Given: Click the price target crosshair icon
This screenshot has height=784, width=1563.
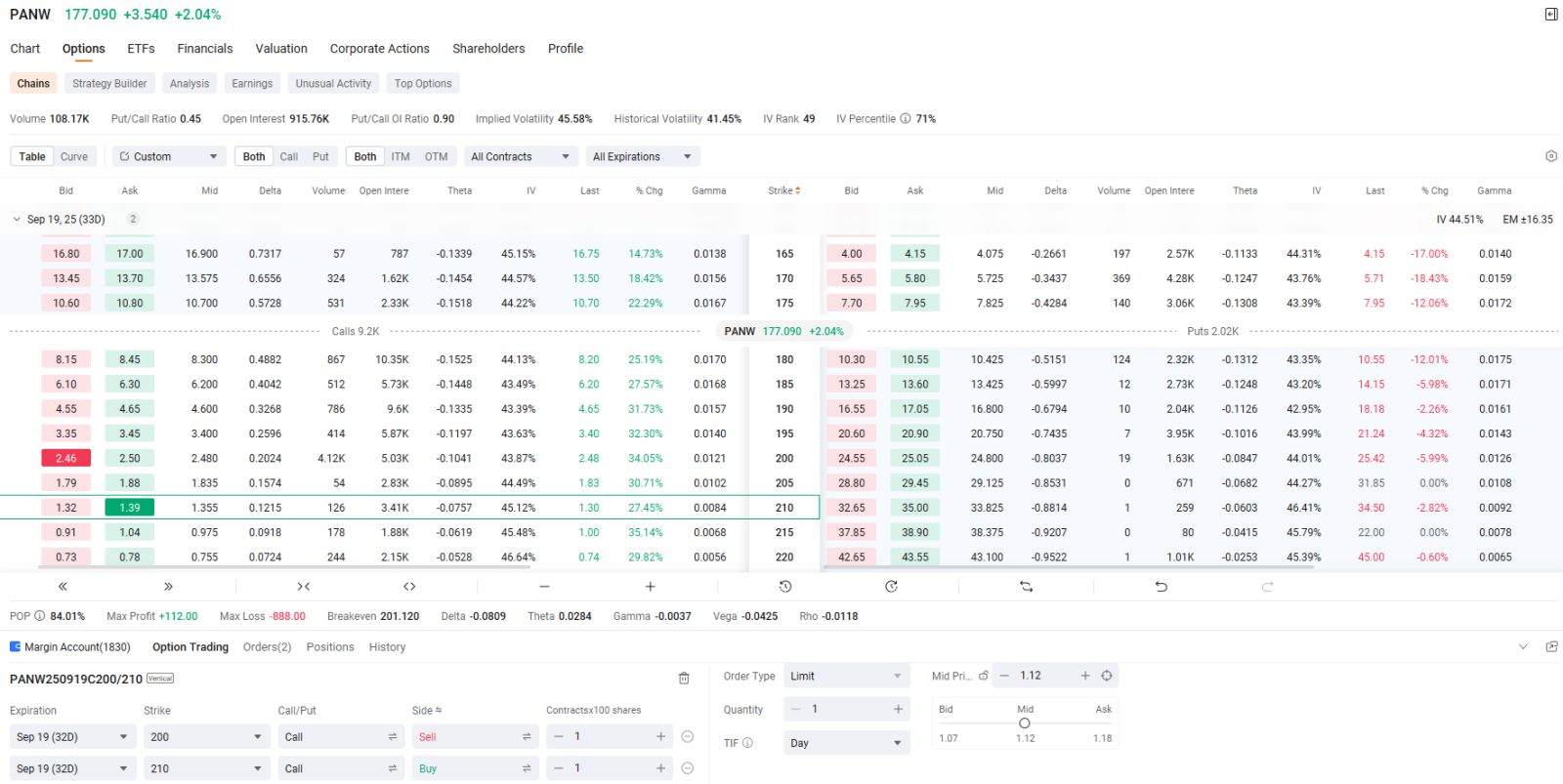Looking at the screenshot, I should [1107, 676].
